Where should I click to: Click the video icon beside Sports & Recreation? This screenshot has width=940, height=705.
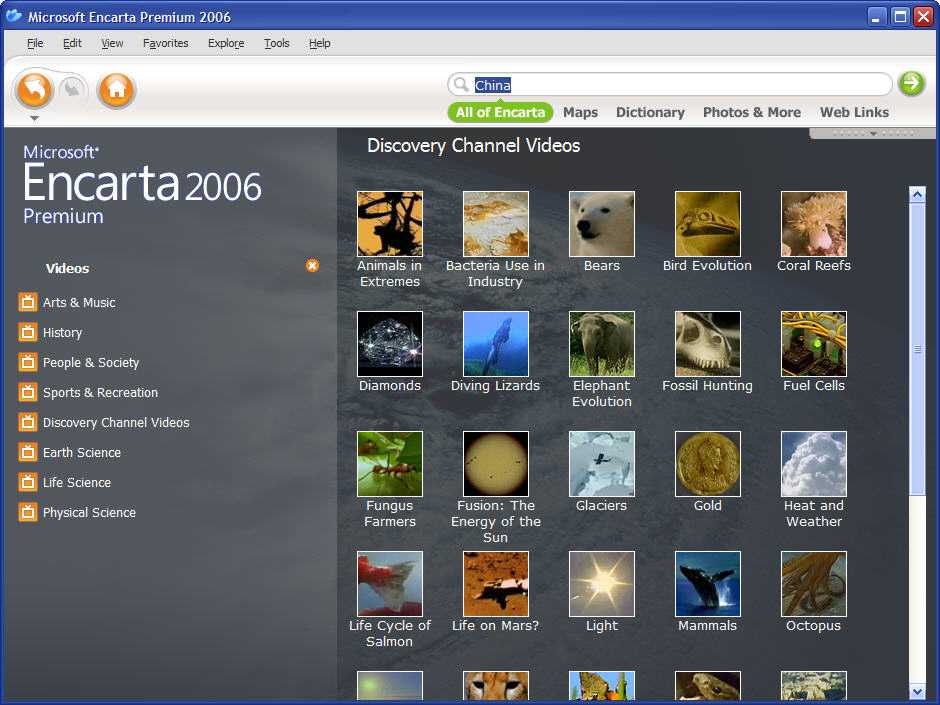pyautogui.click(x=28, y=392)
